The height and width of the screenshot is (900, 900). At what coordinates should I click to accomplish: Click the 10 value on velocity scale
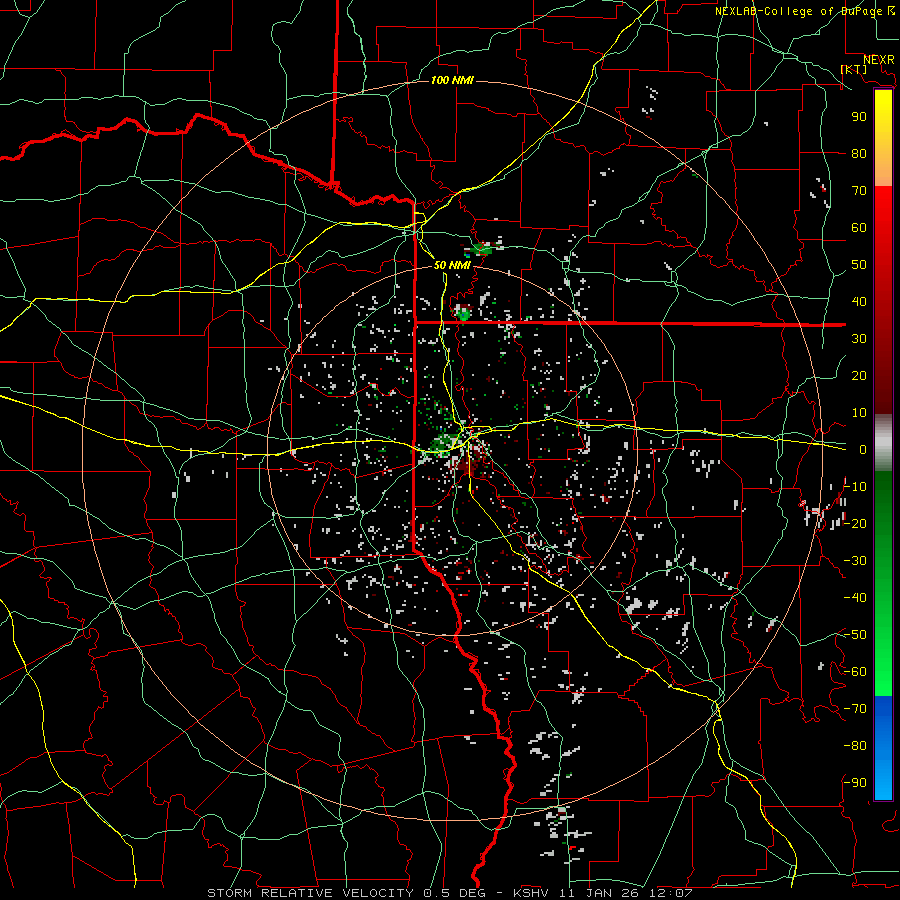(x=859, y=413)
